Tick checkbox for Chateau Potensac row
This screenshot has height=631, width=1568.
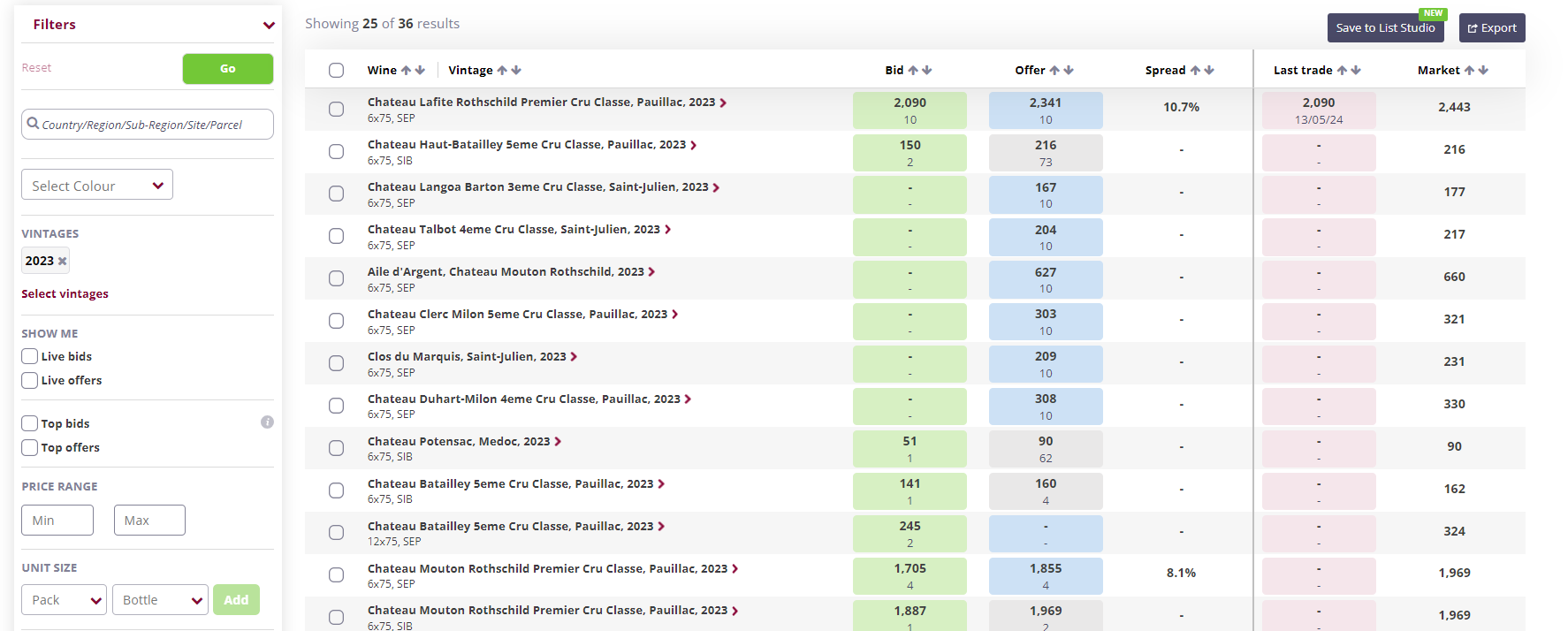[336, 448]
